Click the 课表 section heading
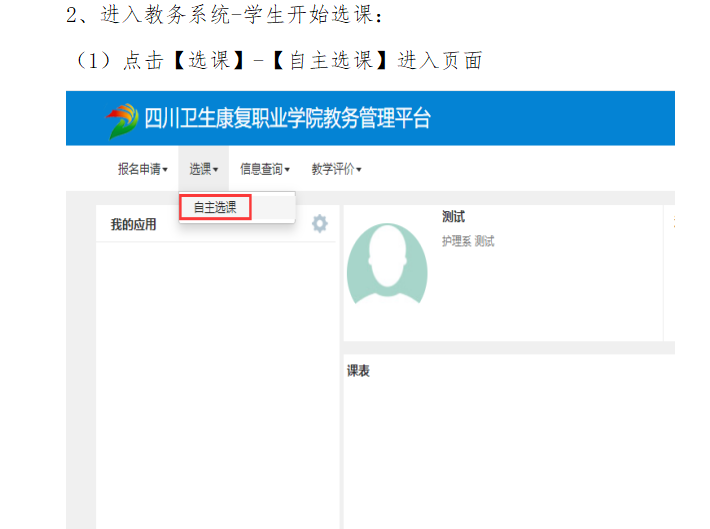The height and width of the screenshot is (529, 710). tap(358, 371)
